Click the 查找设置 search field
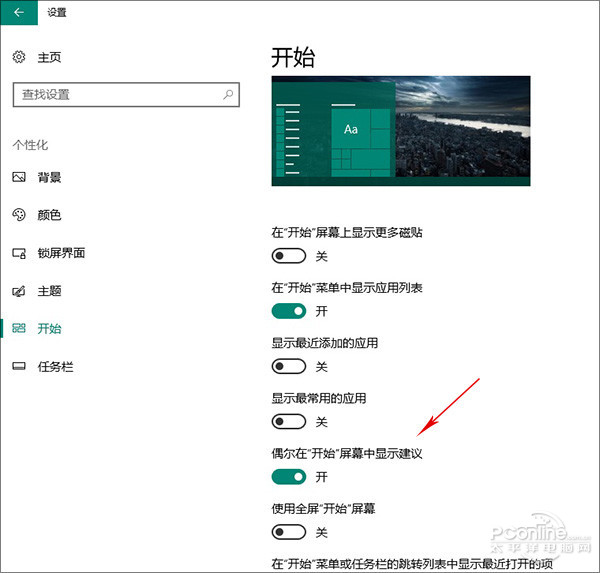The height and width of the screenshot is (573, 600). (126, 95)
